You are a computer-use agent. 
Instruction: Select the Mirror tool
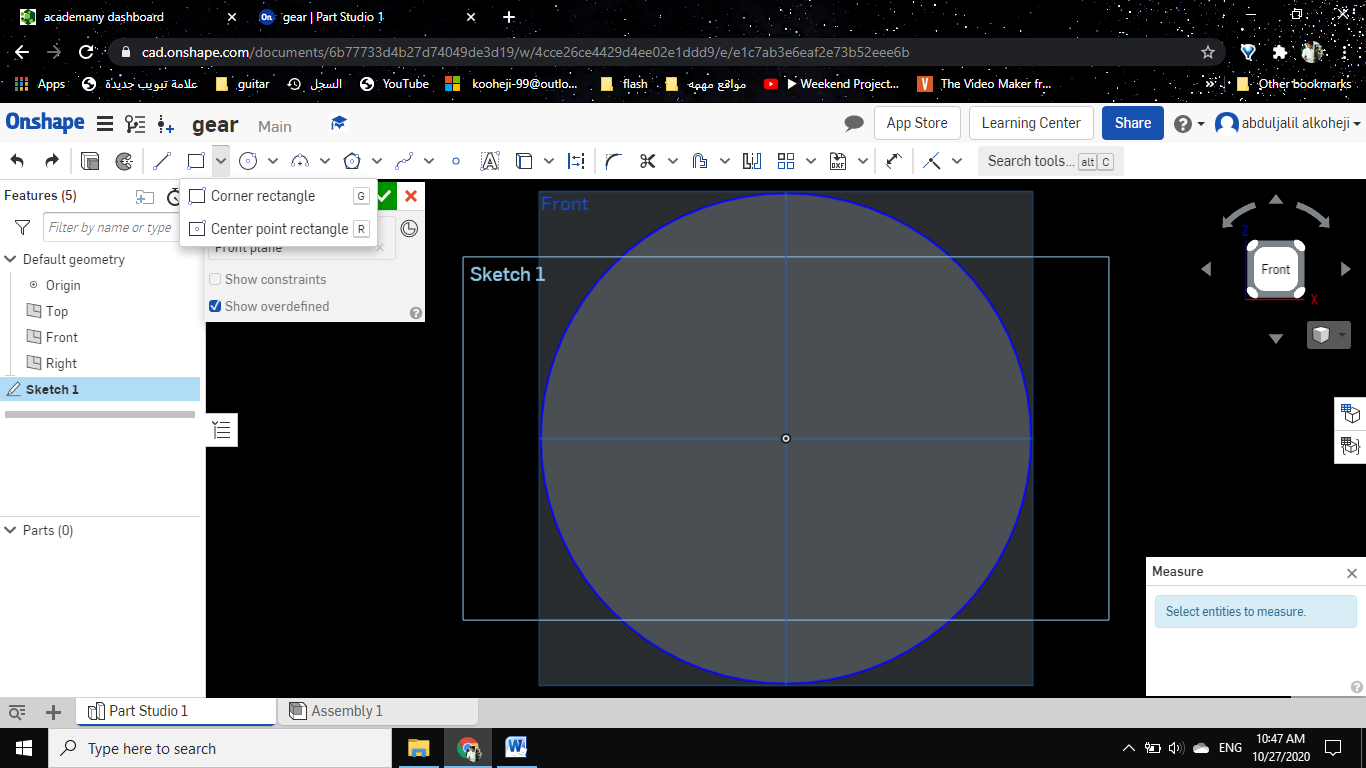point(752,161)
